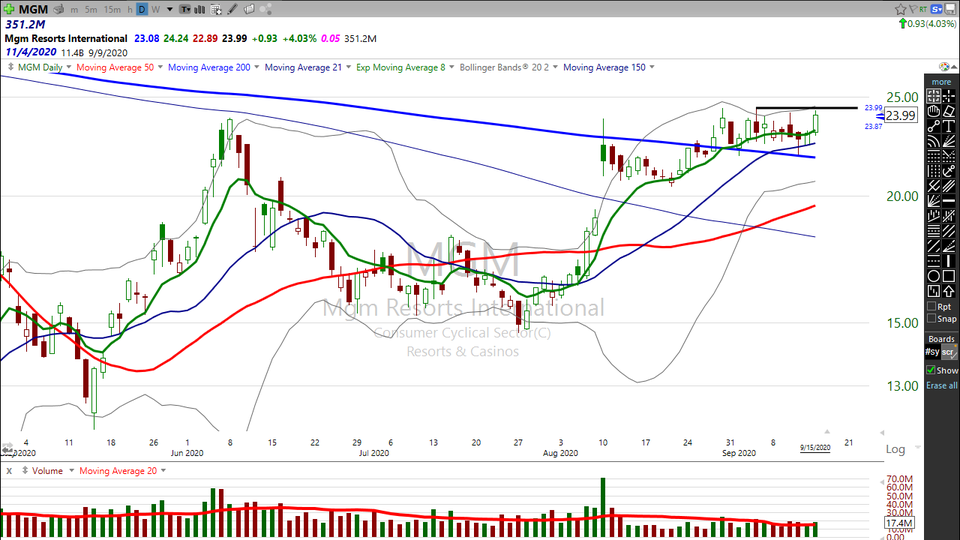Click the 23.99 current price label
Viewport: 960px width, 540px height.
[x=901, y=116]
